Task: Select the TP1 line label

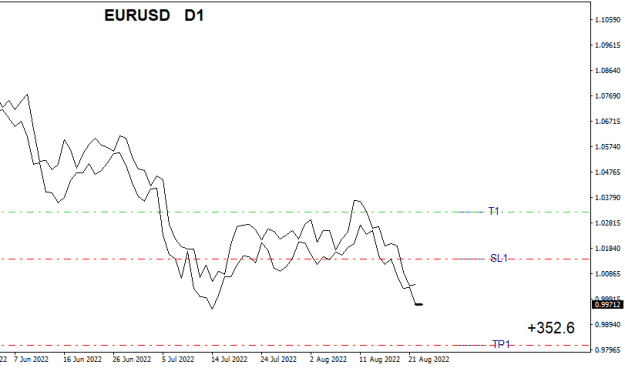Action: tap(501, 344)
